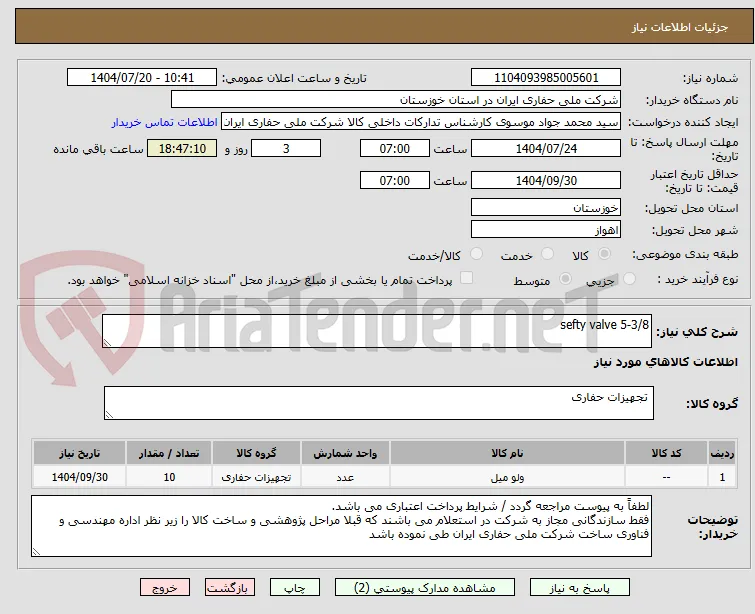
Task: Click the resize handle of buyer notes box
Action: 36,552
